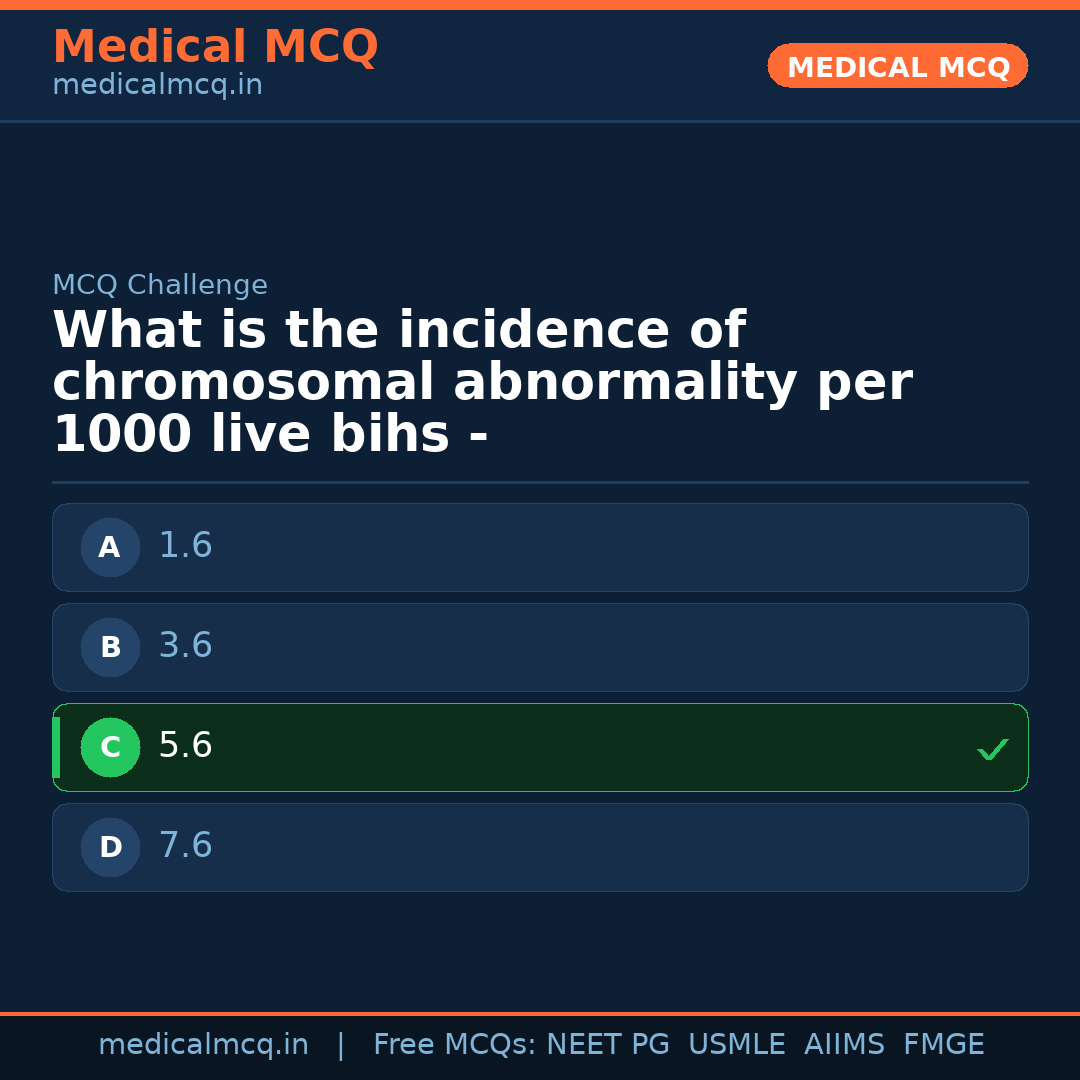Click AIIMS in the footer
Viewport: 1080px width, 1080px height.
(x=844, y=1045)
